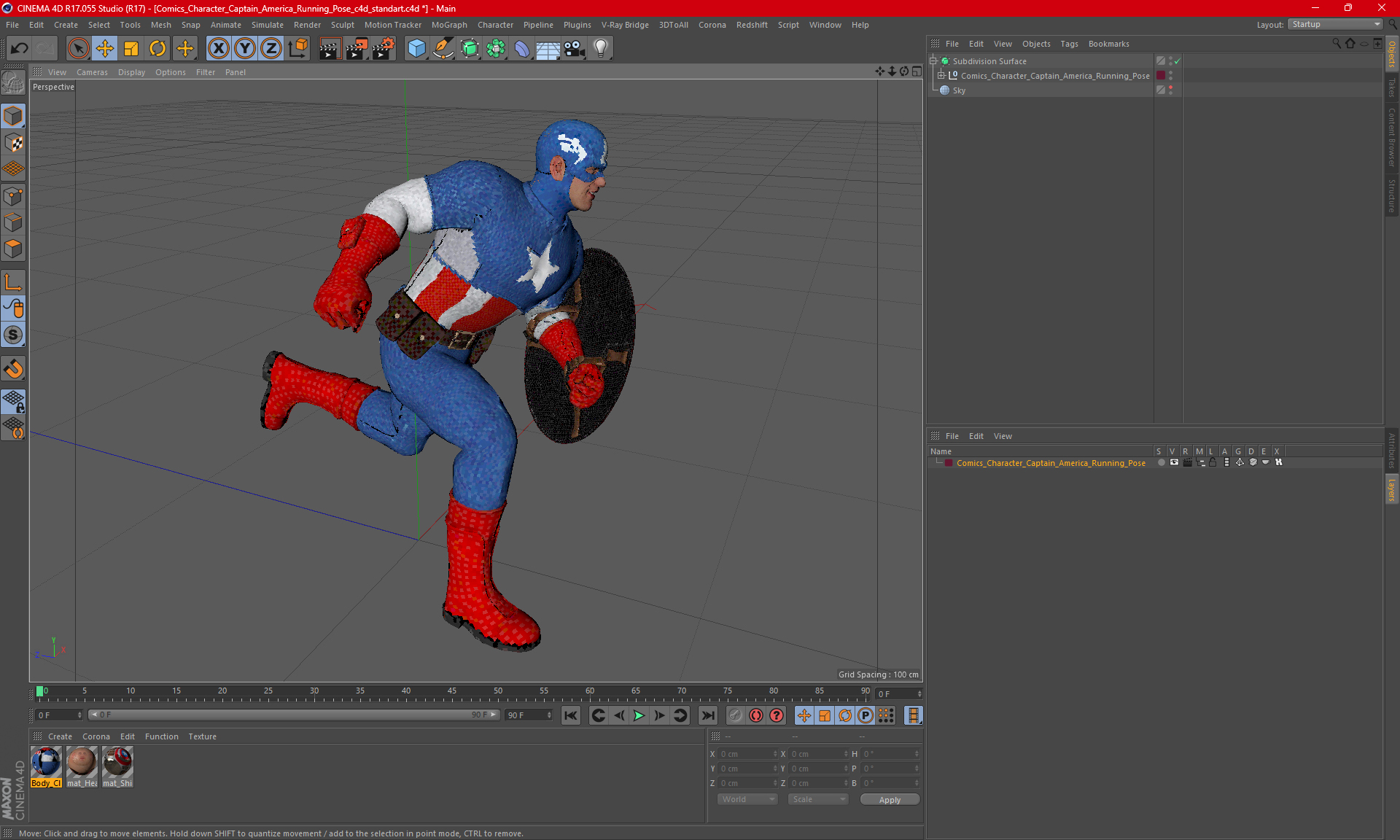The width and height of the screenshot is (1400, 840).
Task: Toggle X axis lock
Action: point(218,49)
